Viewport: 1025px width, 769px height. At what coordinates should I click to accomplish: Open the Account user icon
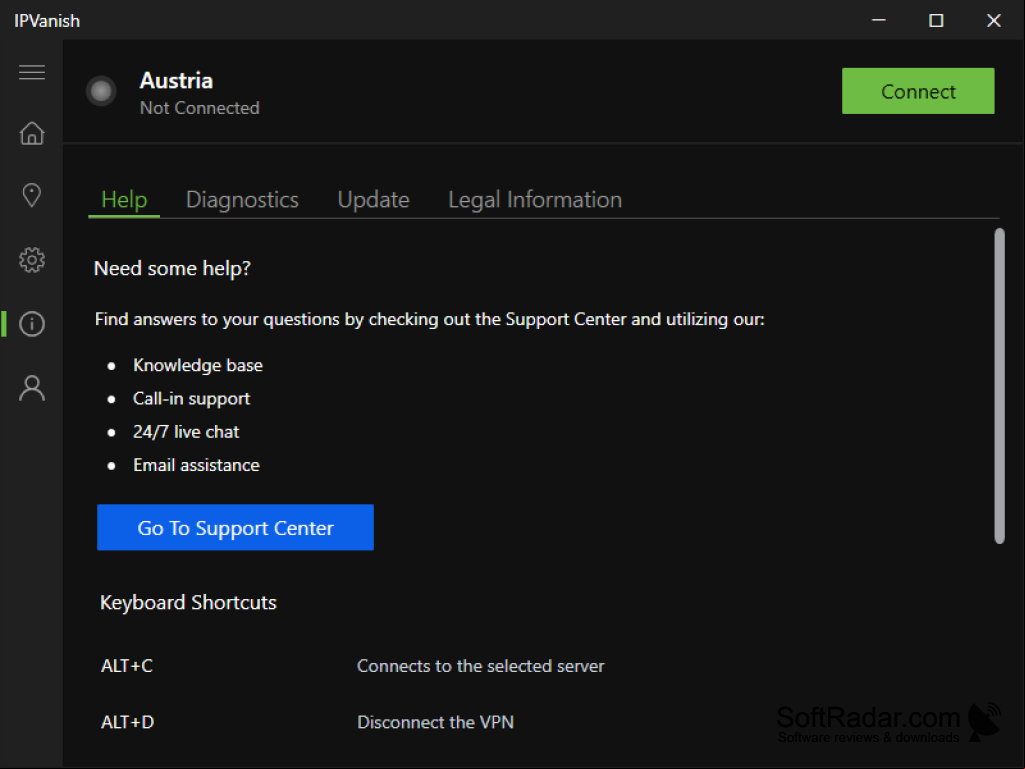pyautogui.click(x=32, y=388)
